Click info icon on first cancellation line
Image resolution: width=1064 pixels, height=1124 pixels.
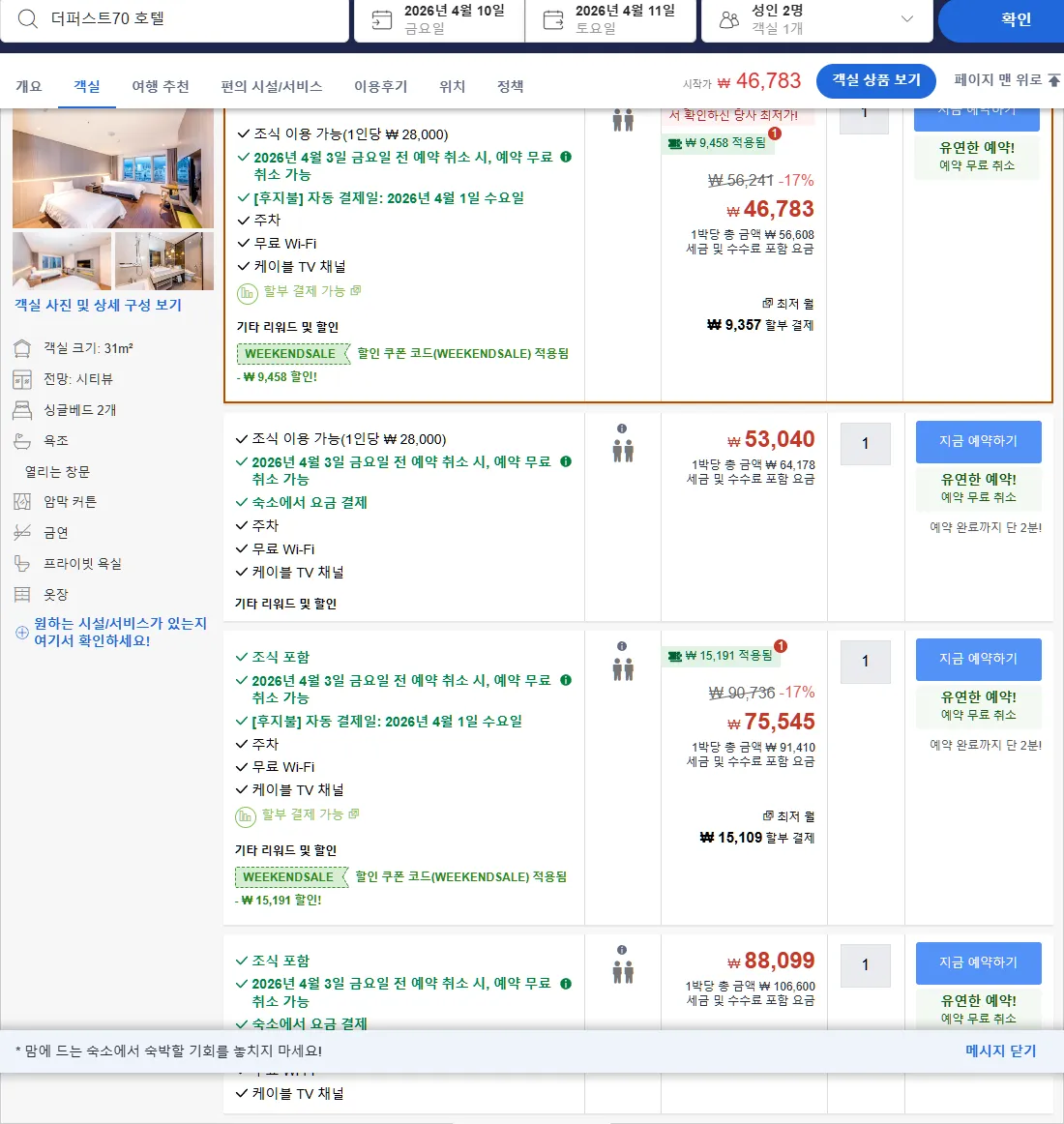566,157
